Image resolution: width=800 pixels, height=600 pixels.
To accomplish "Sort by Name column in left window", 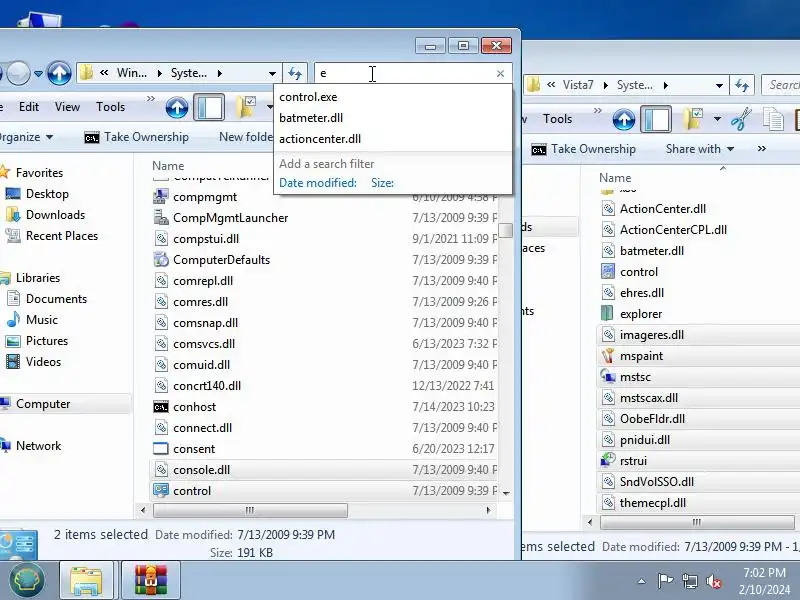I will click(168, 166).
